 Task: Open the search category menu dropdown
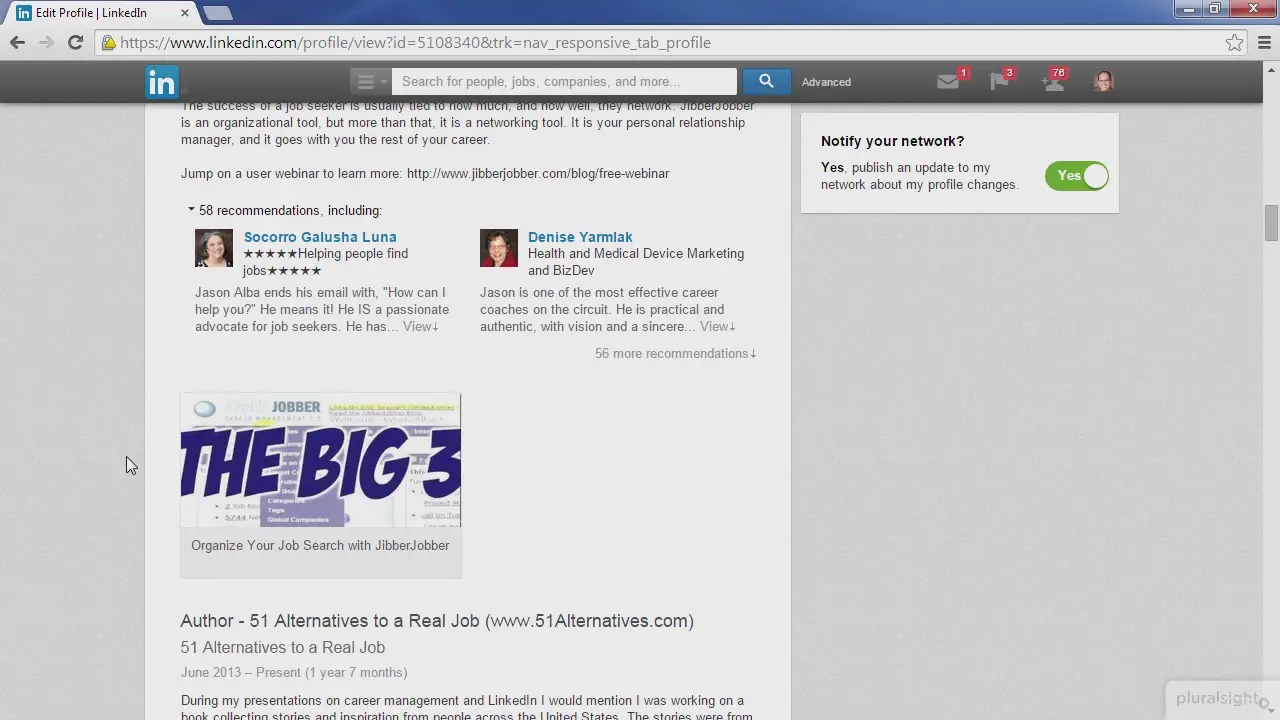click(x=370, y=82)
